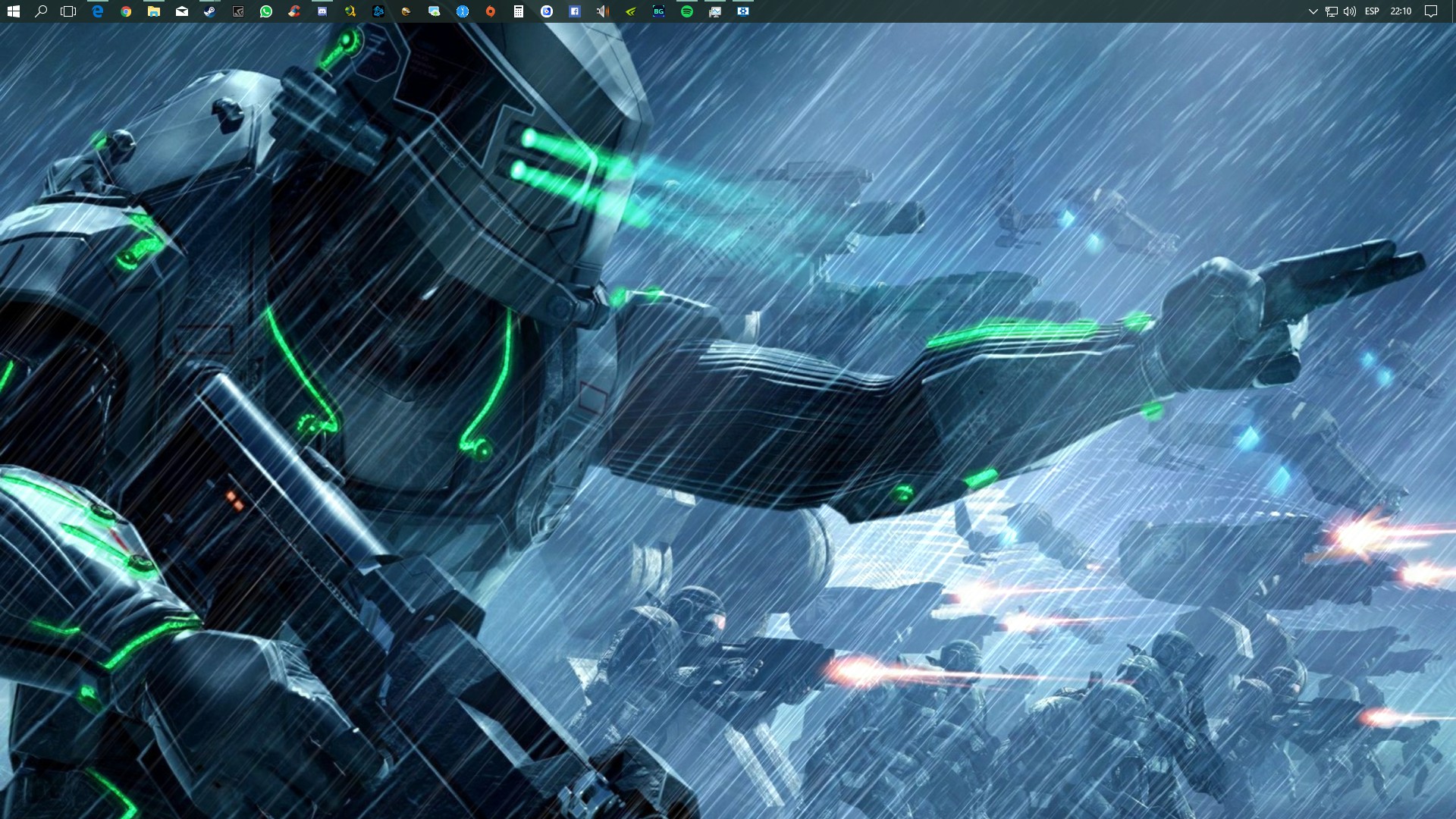Launch Spotify from the taskbar
The image size is (1456, 819).
click(x=687, y=11)
